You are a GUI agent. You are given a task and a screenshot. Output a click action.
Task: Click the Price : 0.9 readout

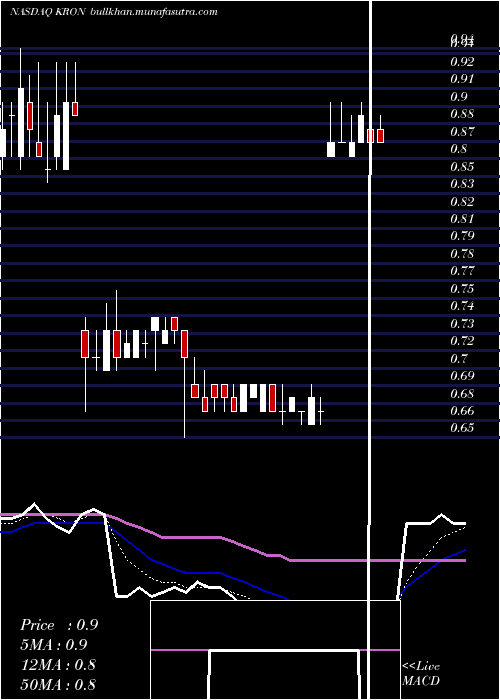pos(59,625)
